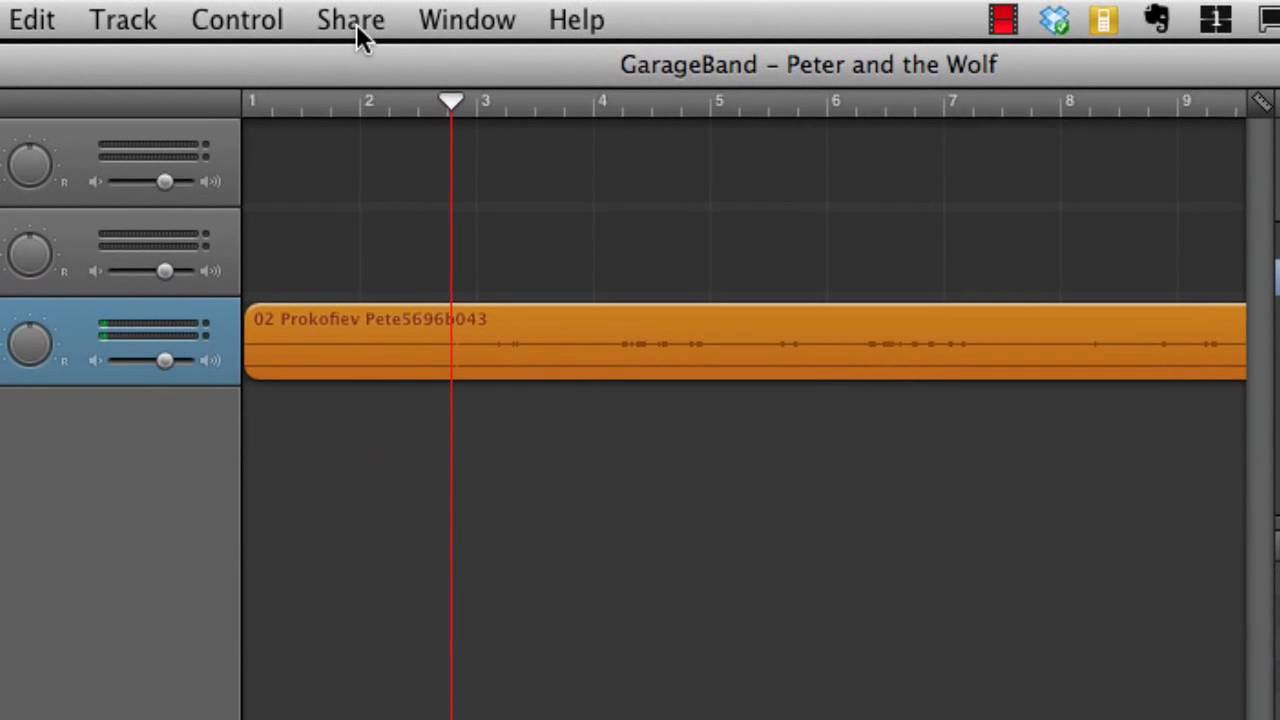Click the level meter on the second track

148,240
